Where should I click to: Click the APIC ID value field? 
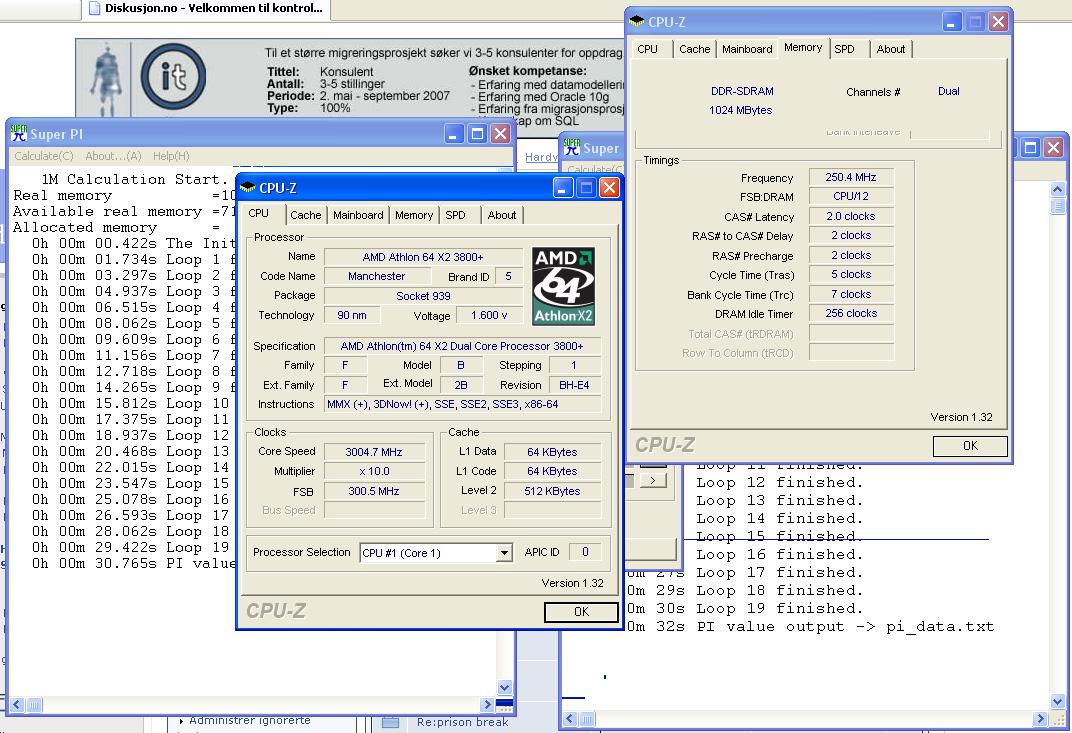(x=585, y=552)
